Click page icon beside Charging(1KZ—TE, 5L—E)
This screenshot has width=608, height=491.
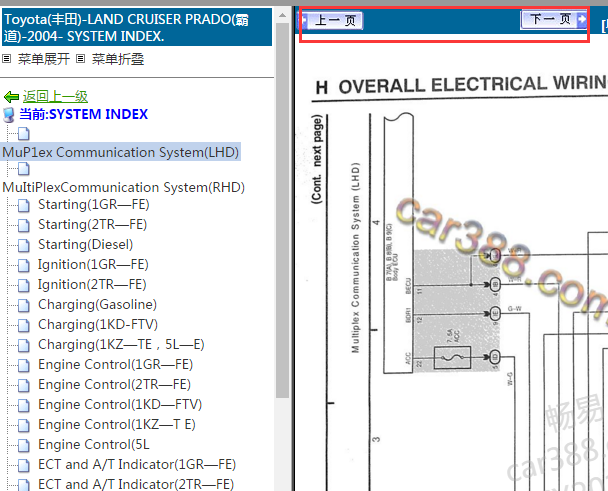[24, 345]
